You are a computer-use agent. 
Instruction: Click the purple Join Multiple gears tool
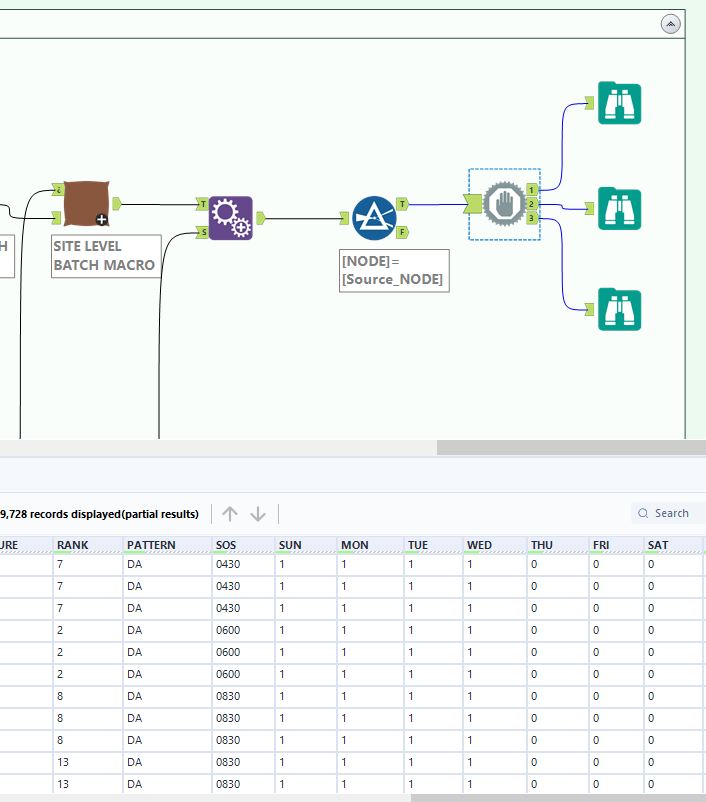click(230, 218)
